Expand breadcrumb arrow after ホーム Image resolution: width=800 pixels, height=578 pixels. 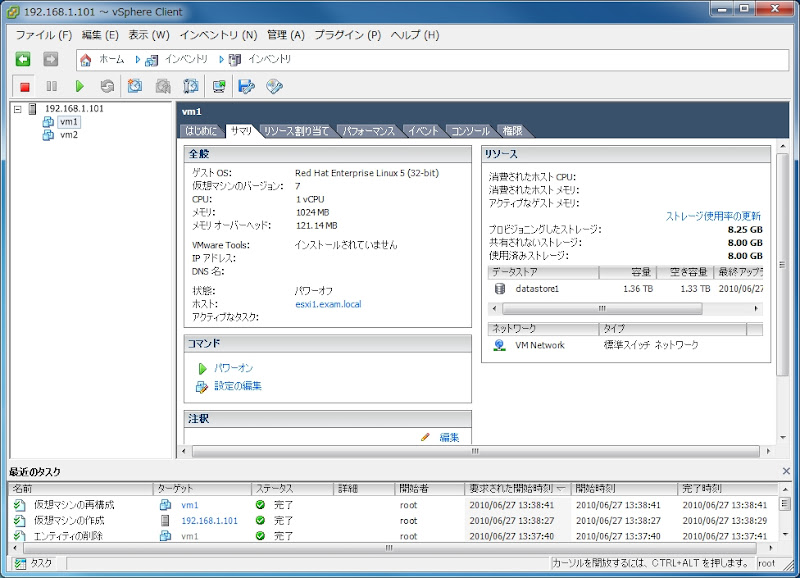click(x=137, y=60)
